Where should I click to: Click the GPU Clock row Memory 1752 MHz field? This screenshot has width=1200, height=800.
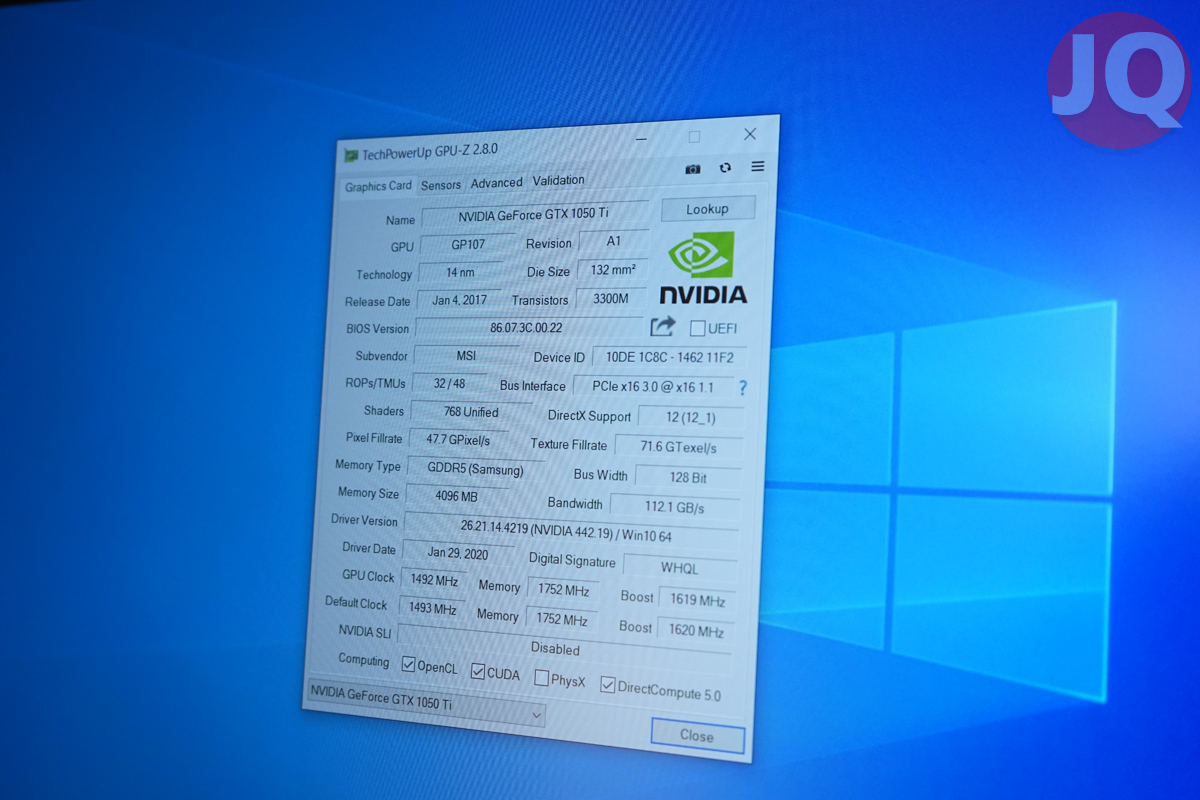pos(564,590)
